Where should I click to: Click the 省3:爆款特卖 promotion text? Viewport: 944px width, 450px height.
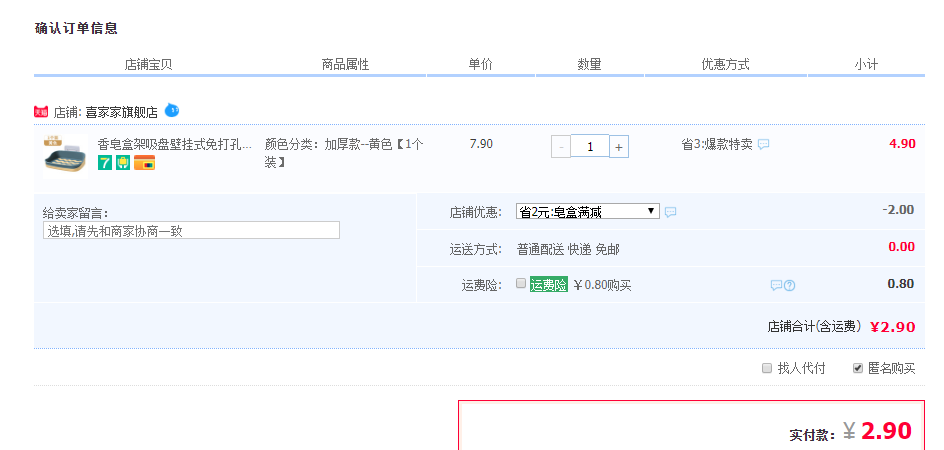[716, 145]
